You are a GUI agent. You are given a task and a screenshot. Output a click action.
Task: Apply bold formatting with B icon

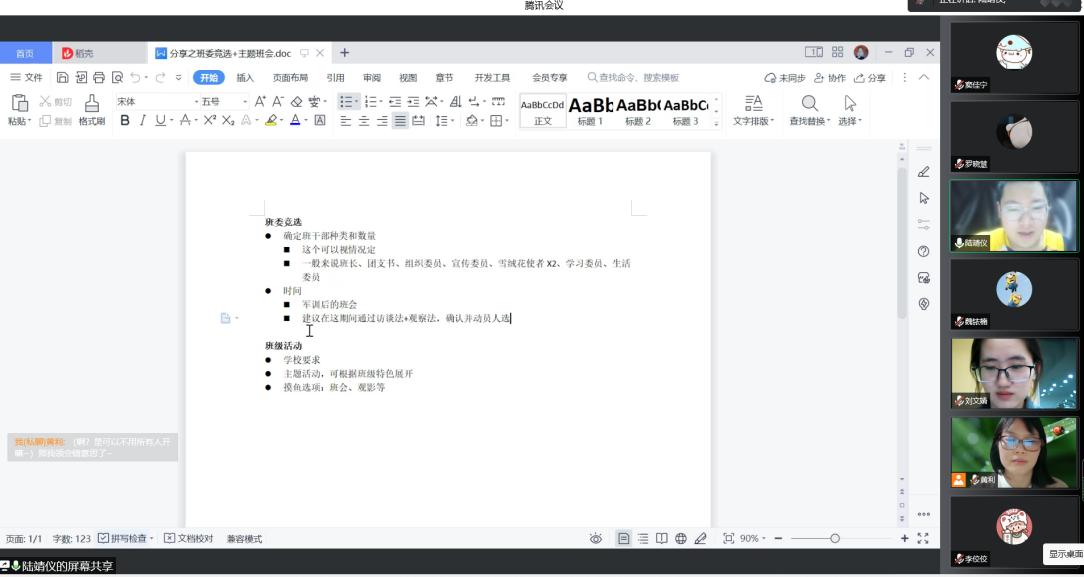[125, 121]
